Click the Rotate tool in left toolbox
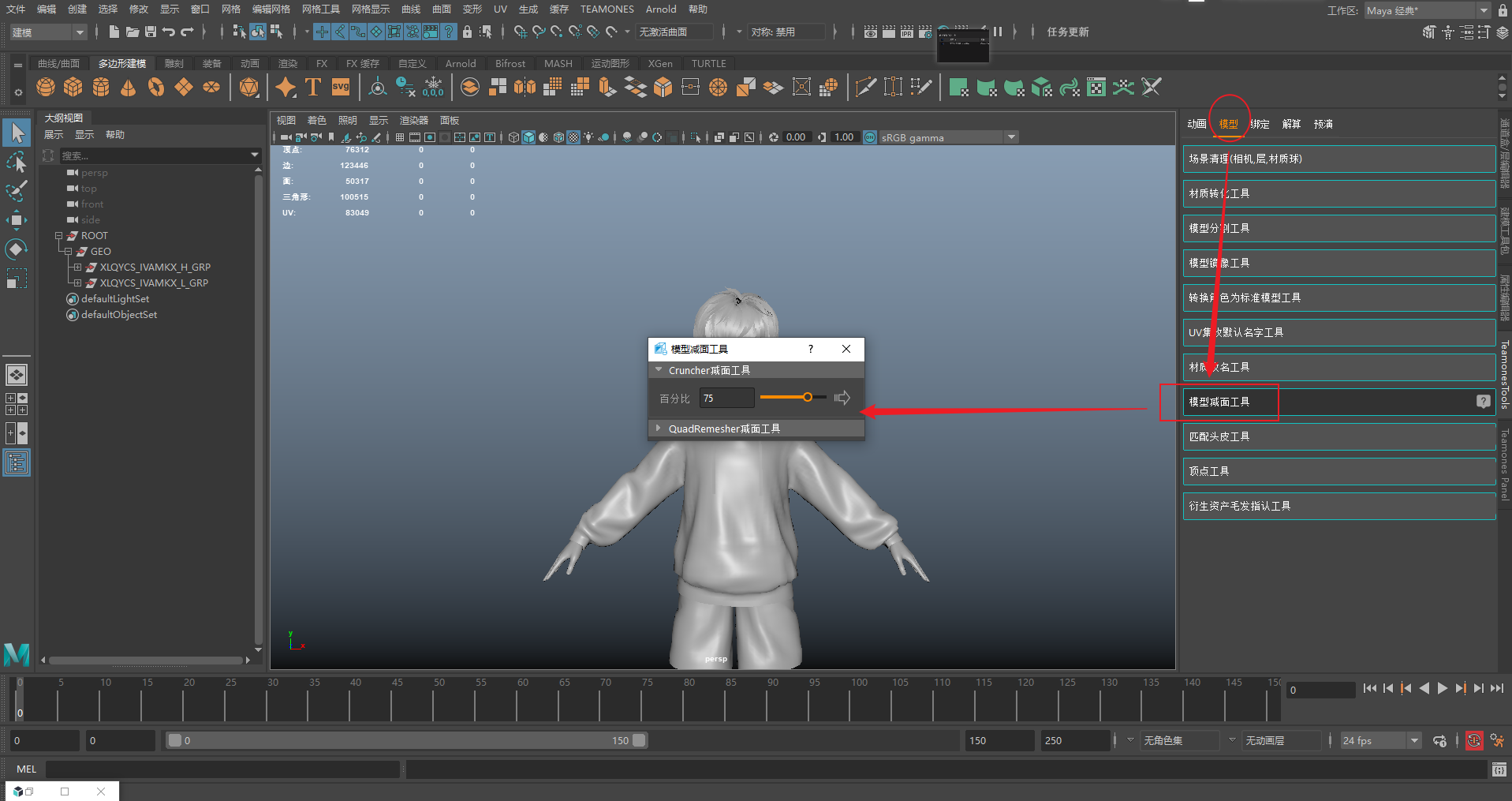Viewport: 1512px width, 801px height. [x=17, y=249]
